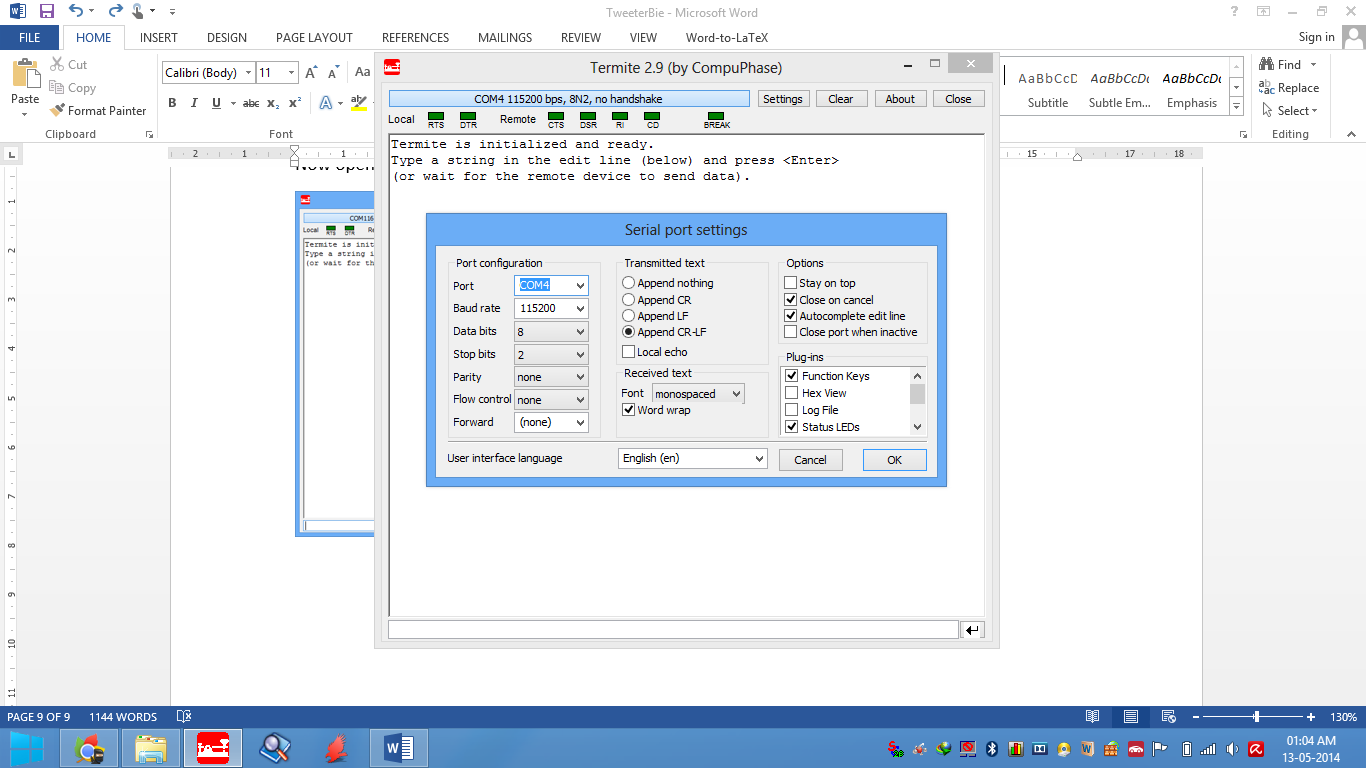The width and height of the screenshot is (1366, 768).
Task: Switch to the REFERENCES tab
Action: [415, 38]
